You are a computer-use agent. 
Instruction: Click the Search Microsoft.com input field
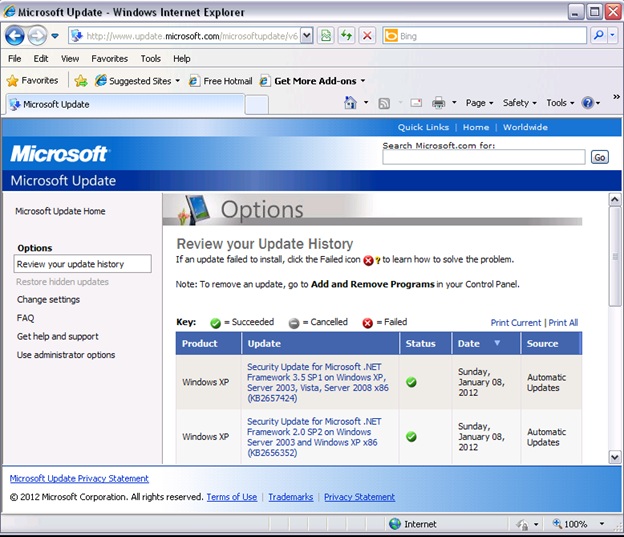484,157
